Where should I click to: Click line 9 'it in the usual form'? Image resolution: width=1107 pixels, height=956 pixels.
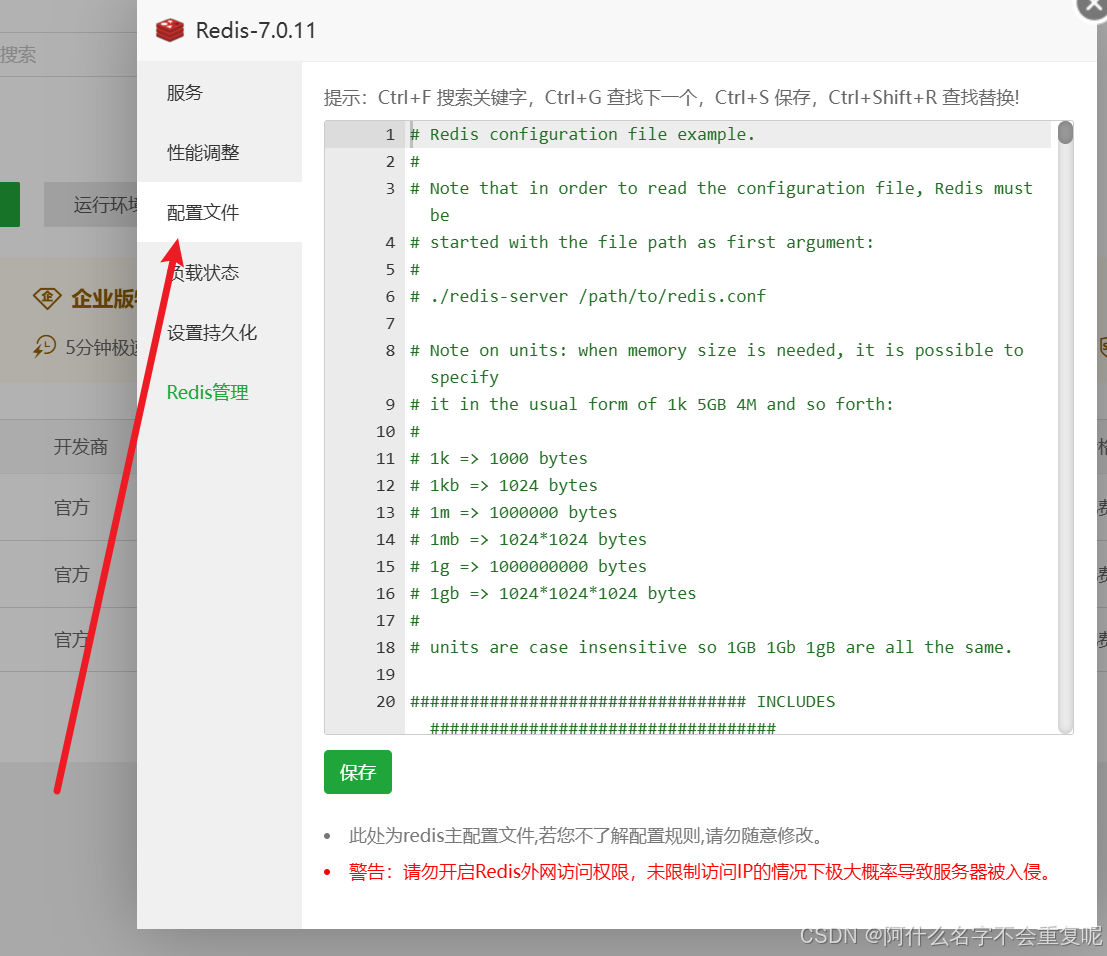pos(652,405)
